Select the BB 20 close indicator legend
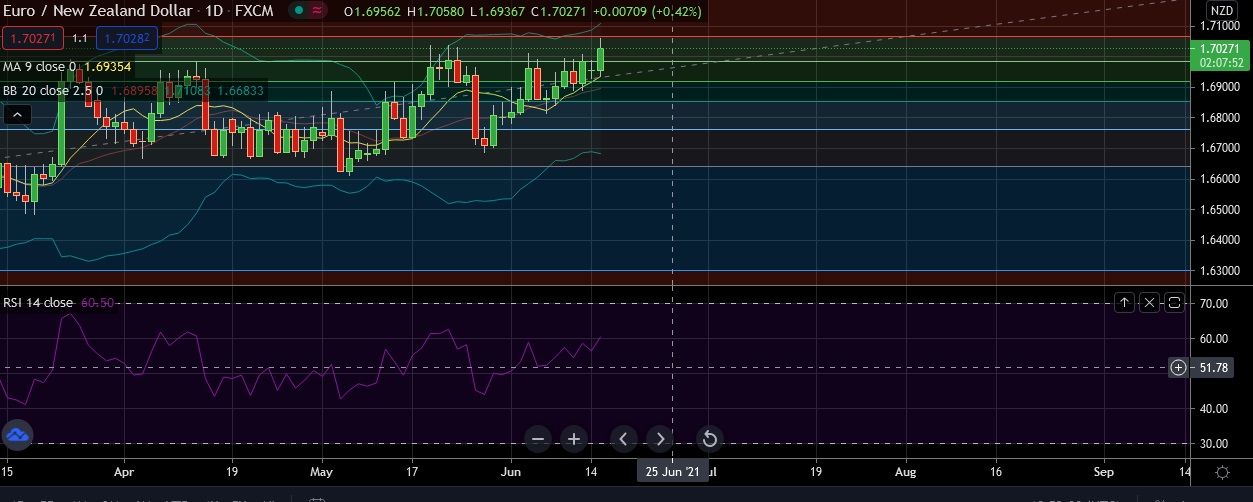This screenshot has height=502, width=1253. click(x=53, y=90)
